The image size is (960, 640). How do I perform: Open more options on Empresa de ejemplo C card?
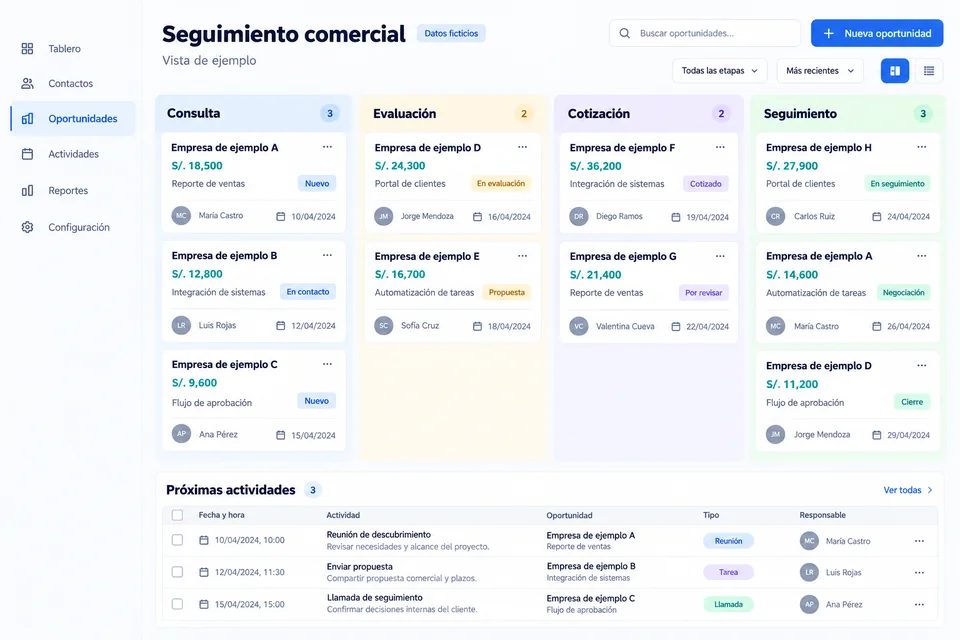tap(327, 364)
